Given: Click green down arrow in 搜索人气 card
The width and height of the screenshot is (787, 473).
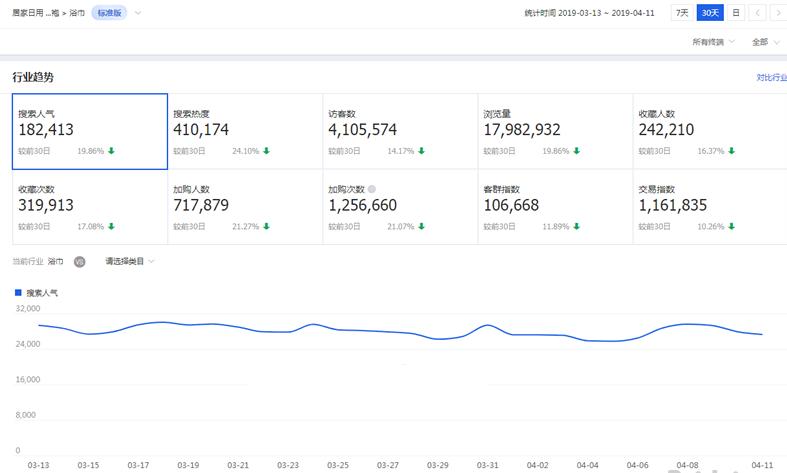Looking at the screenshot, I should 111,151.
